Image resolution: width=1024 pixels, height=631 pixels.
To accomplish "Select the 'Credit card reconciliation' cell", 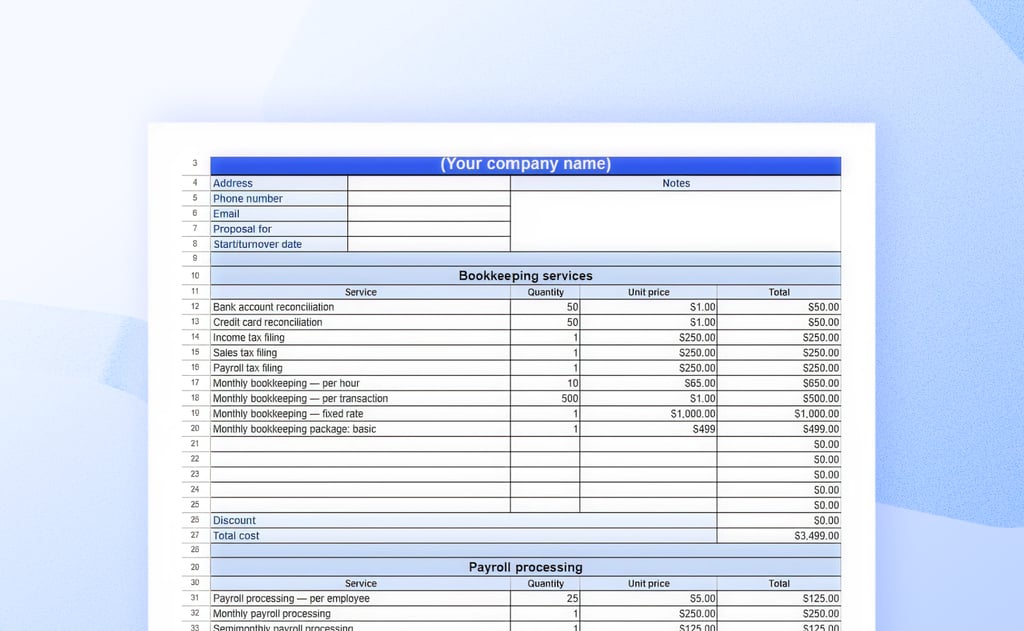I will pyautogui.click(x=360, y=322).
